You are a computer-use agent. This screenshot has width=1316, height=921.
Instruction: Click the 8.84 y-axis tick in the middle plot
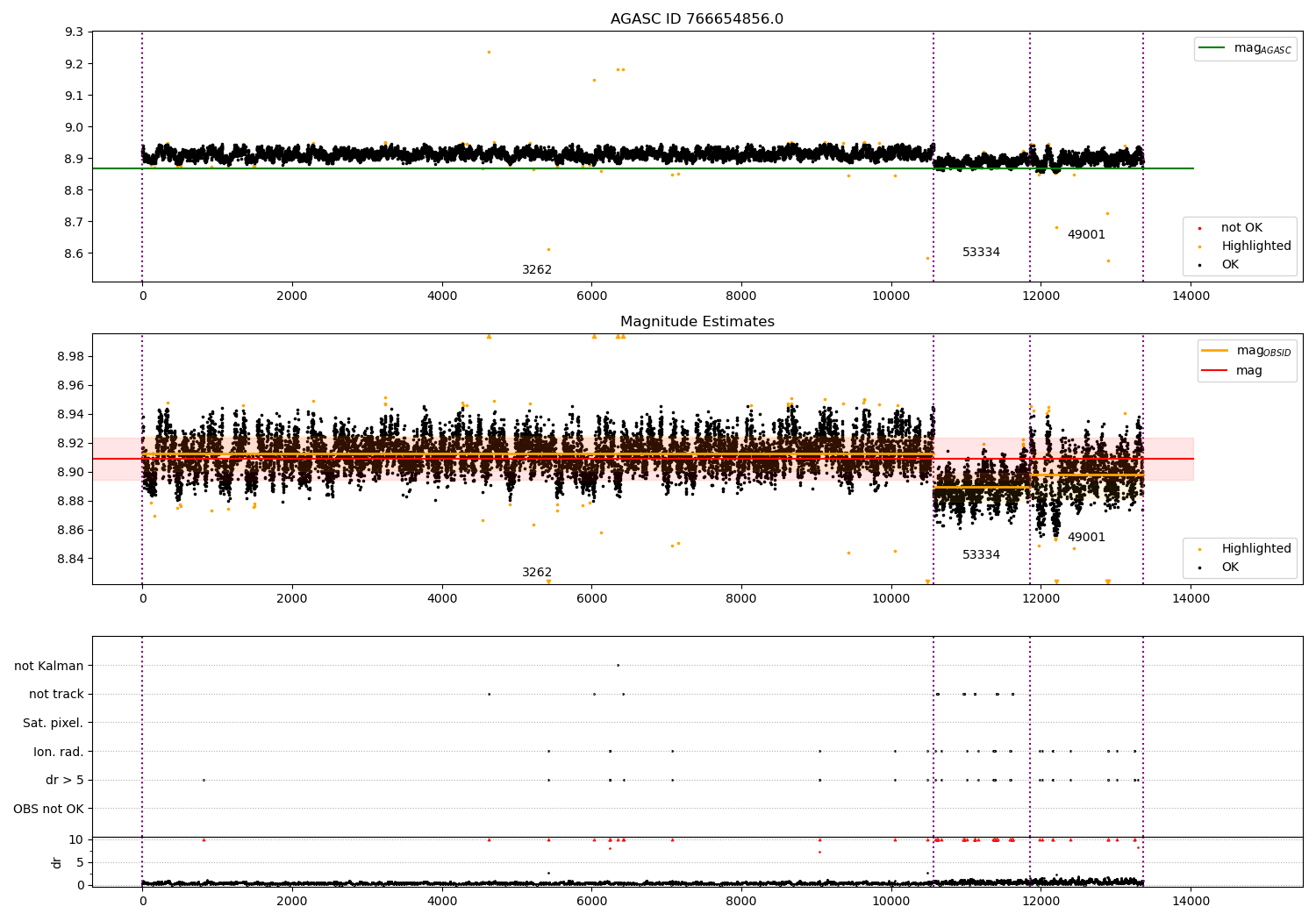(x=71, y=559)
